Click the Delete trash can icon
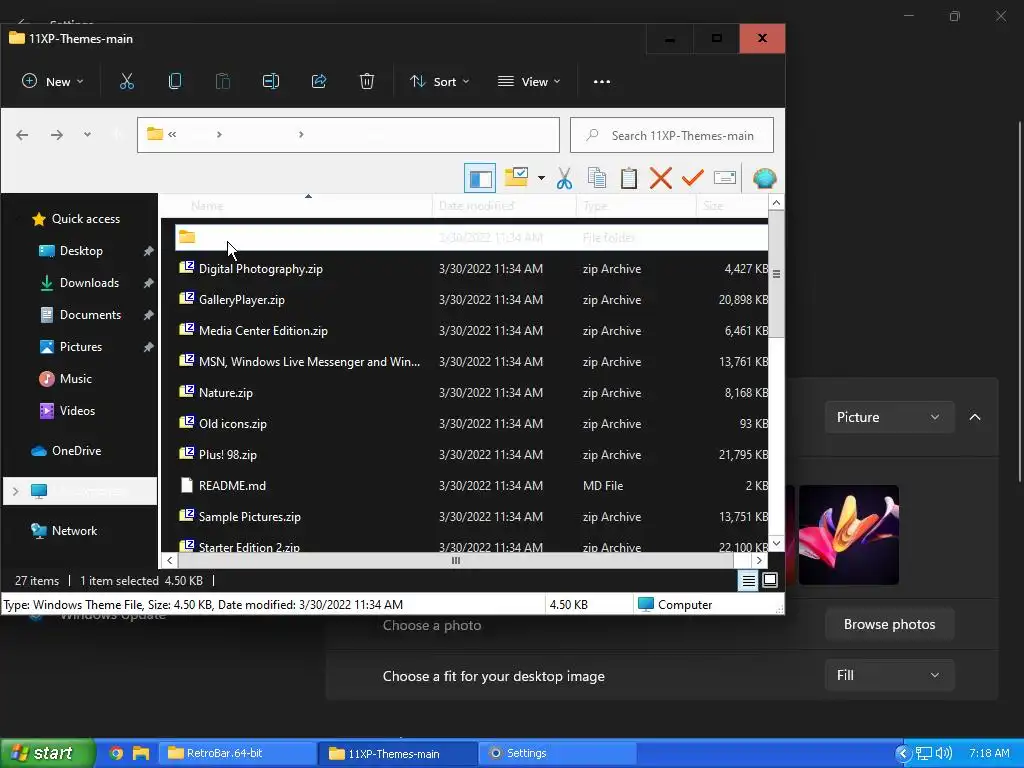The image size is (1024, 768). pos(366,82)
